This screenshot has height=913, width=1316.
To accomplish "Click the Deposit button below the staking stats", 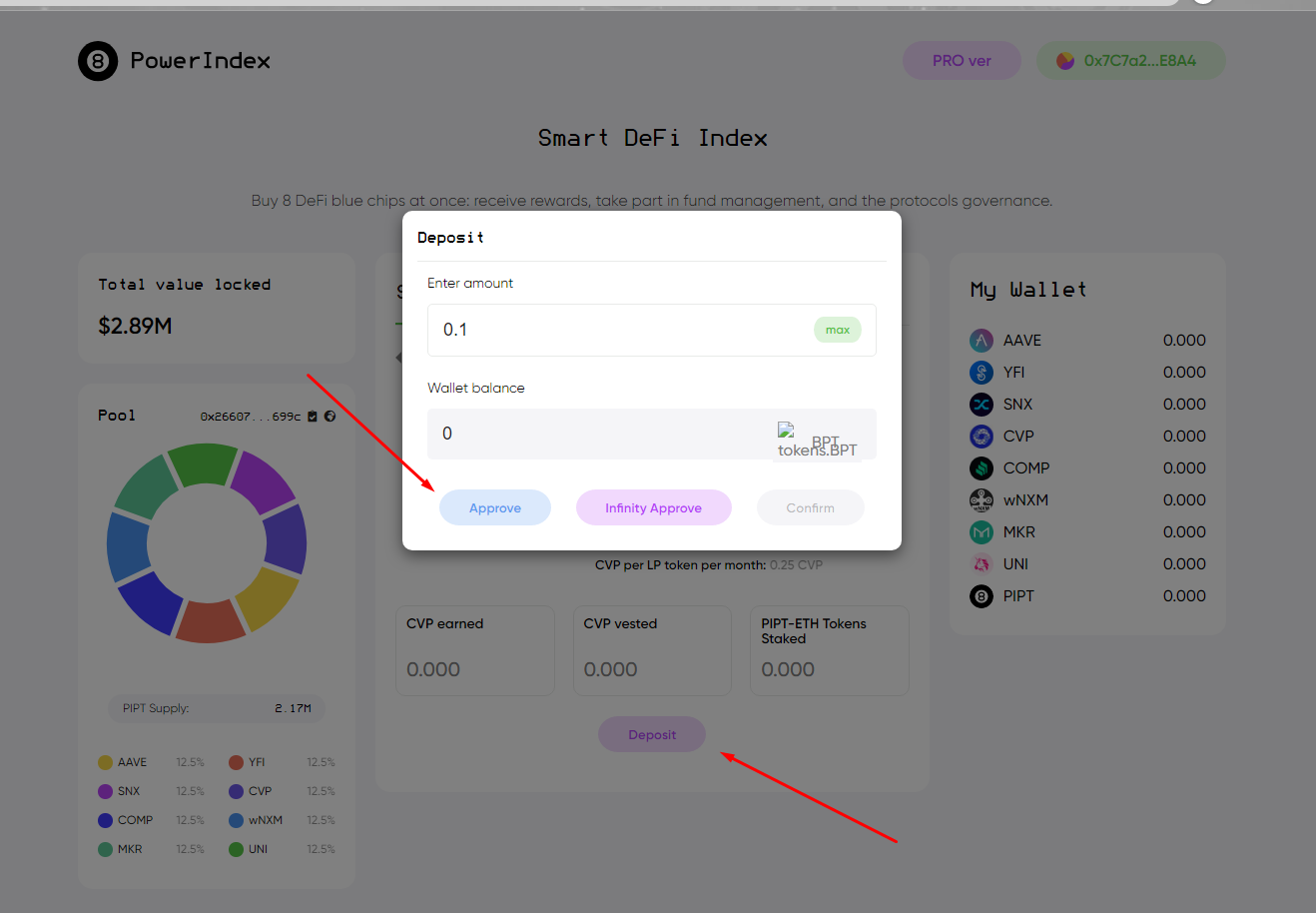I will tap(652, 734).
